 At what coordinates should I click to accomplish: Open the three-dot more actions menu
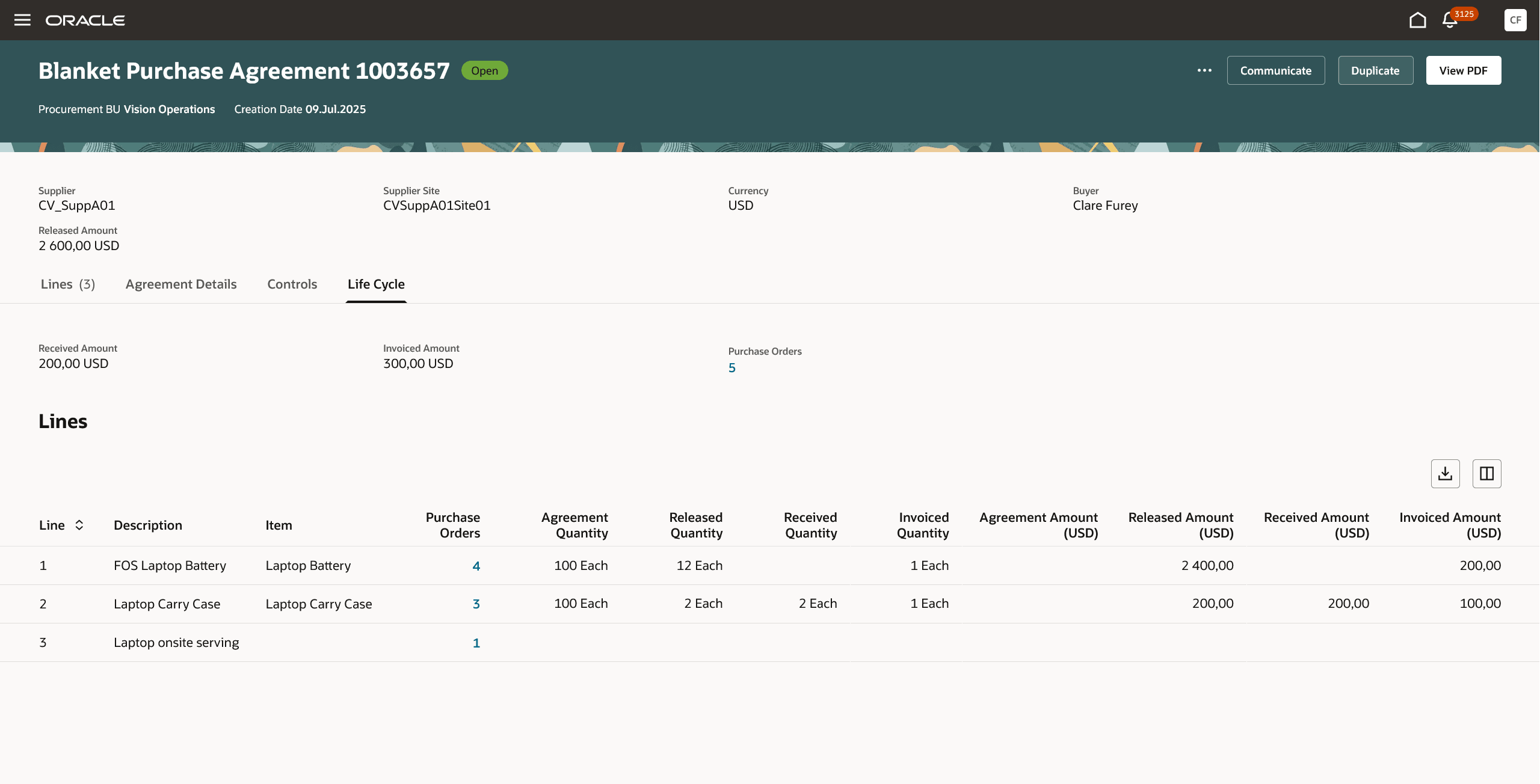1204,70
